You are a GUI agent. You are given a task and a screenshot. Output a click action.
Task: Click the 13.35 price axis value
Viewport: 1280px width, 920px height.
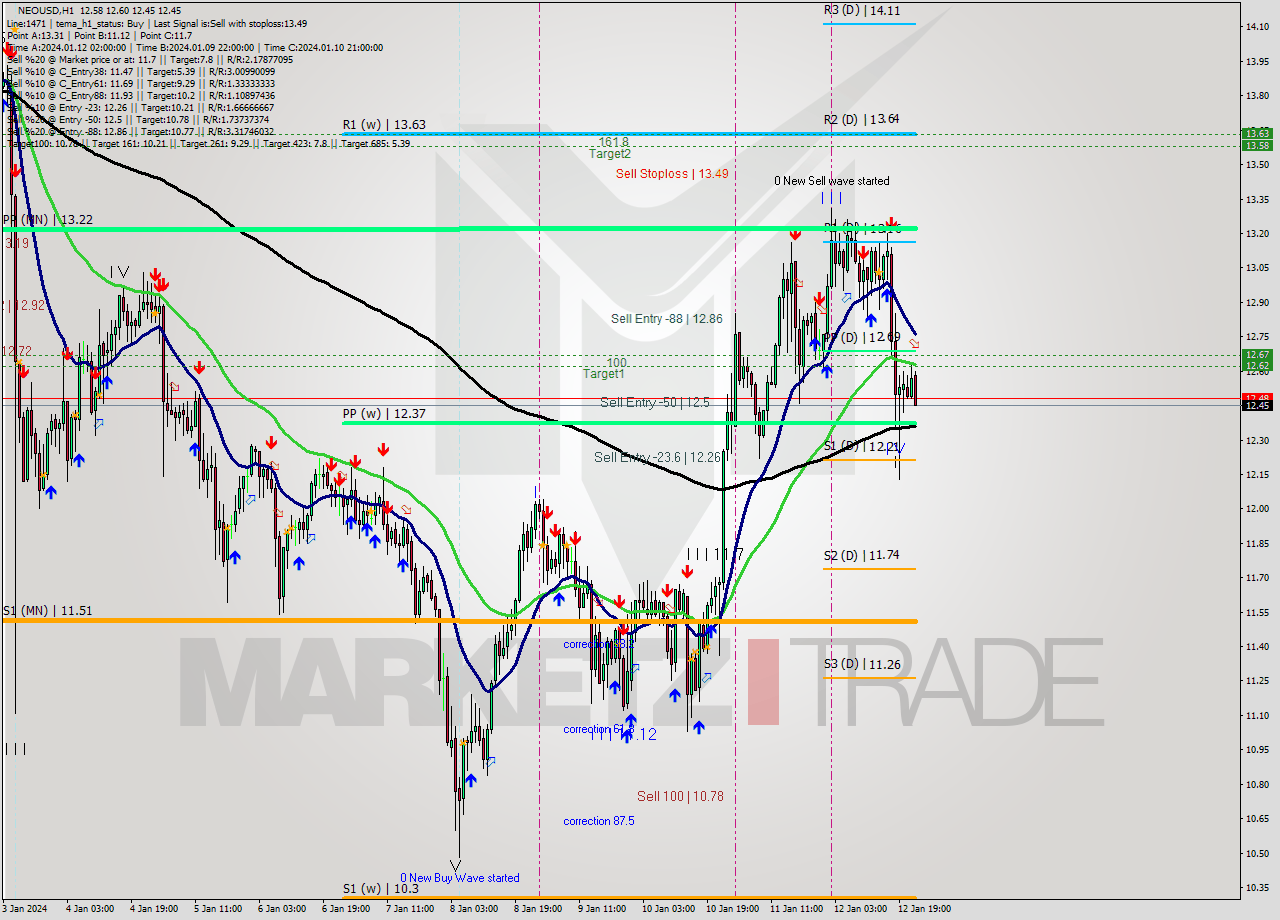1257,199
